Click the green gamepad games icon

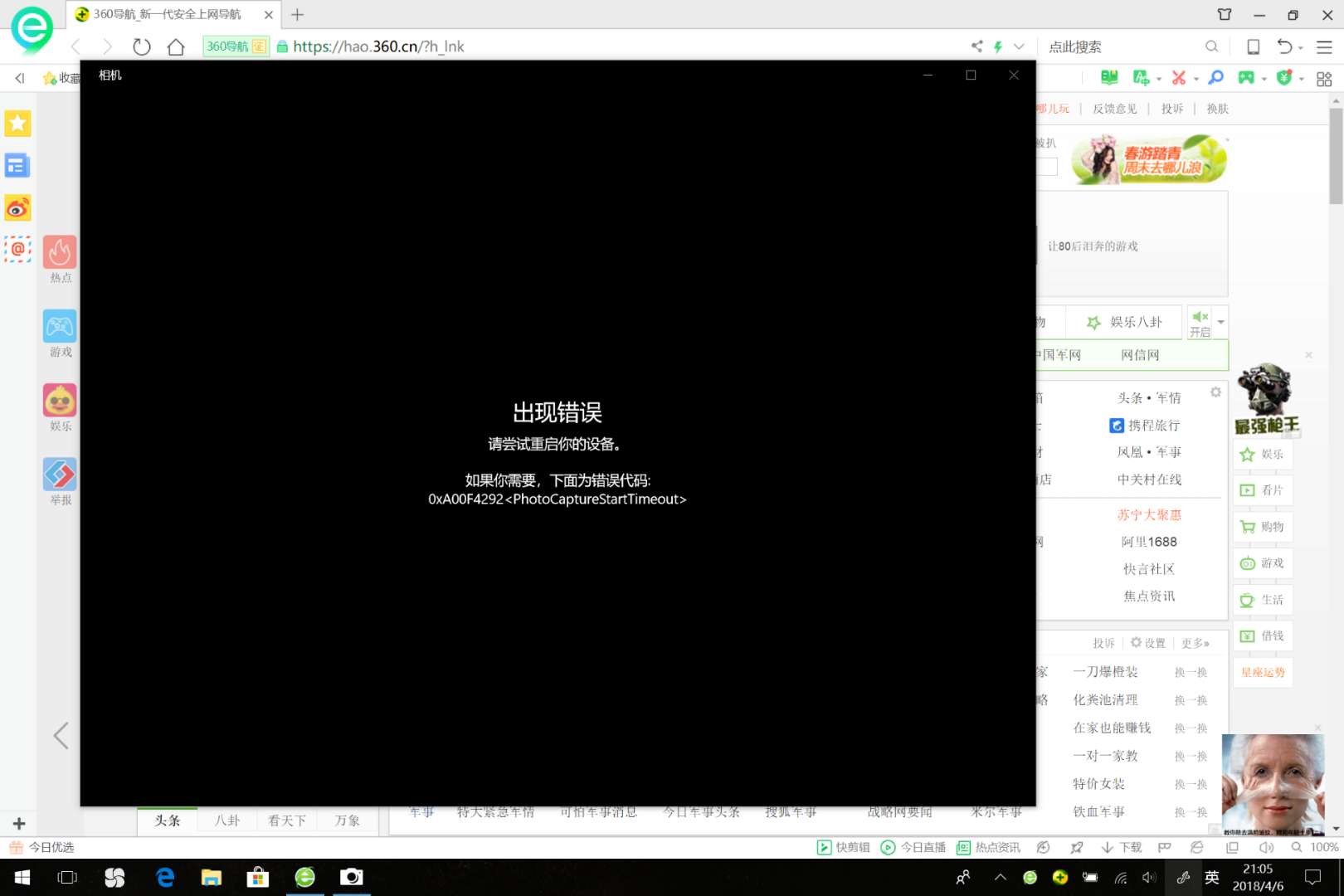coord(1246,77)
